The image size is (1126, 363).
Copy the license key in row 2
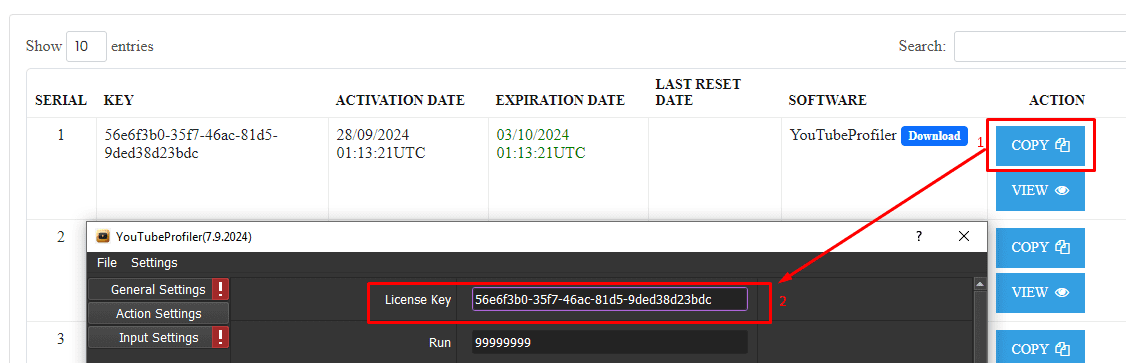[1040, 247]
